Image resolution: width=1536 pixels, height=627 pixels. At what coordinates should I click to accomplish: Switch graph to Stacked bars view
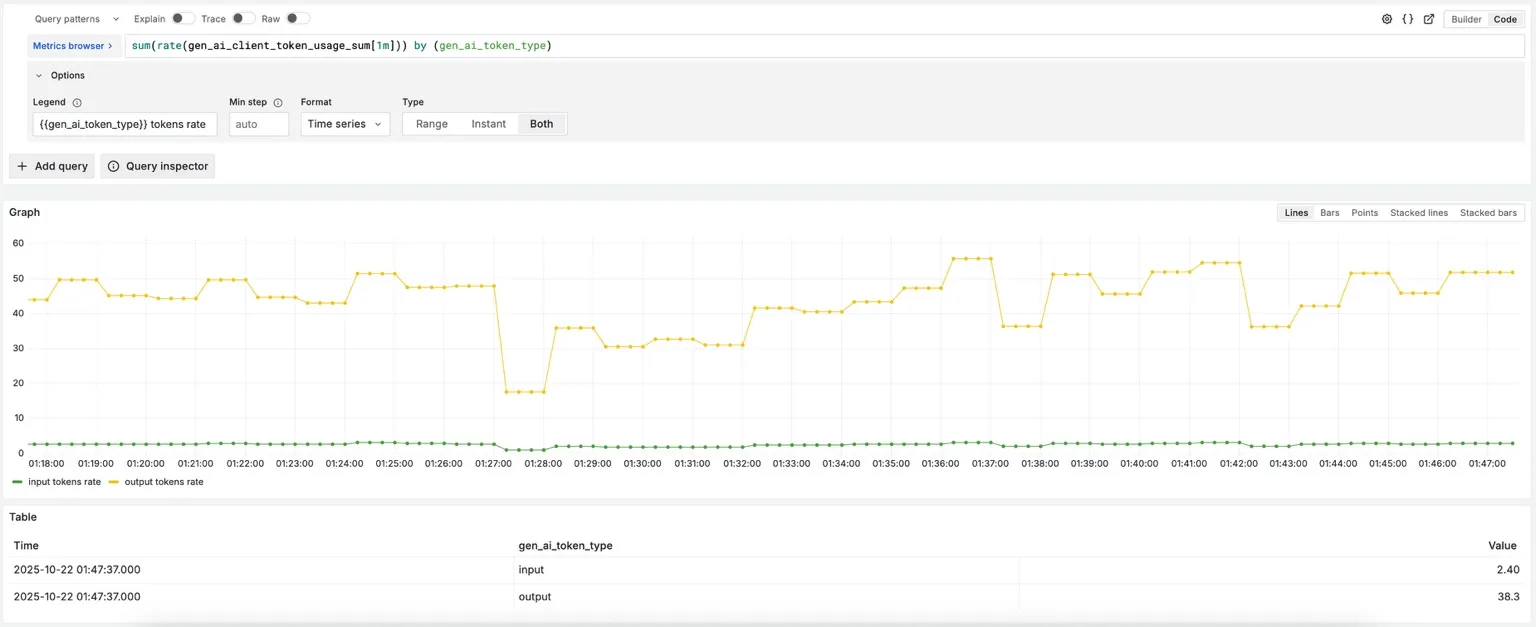tap(1488, 212)
